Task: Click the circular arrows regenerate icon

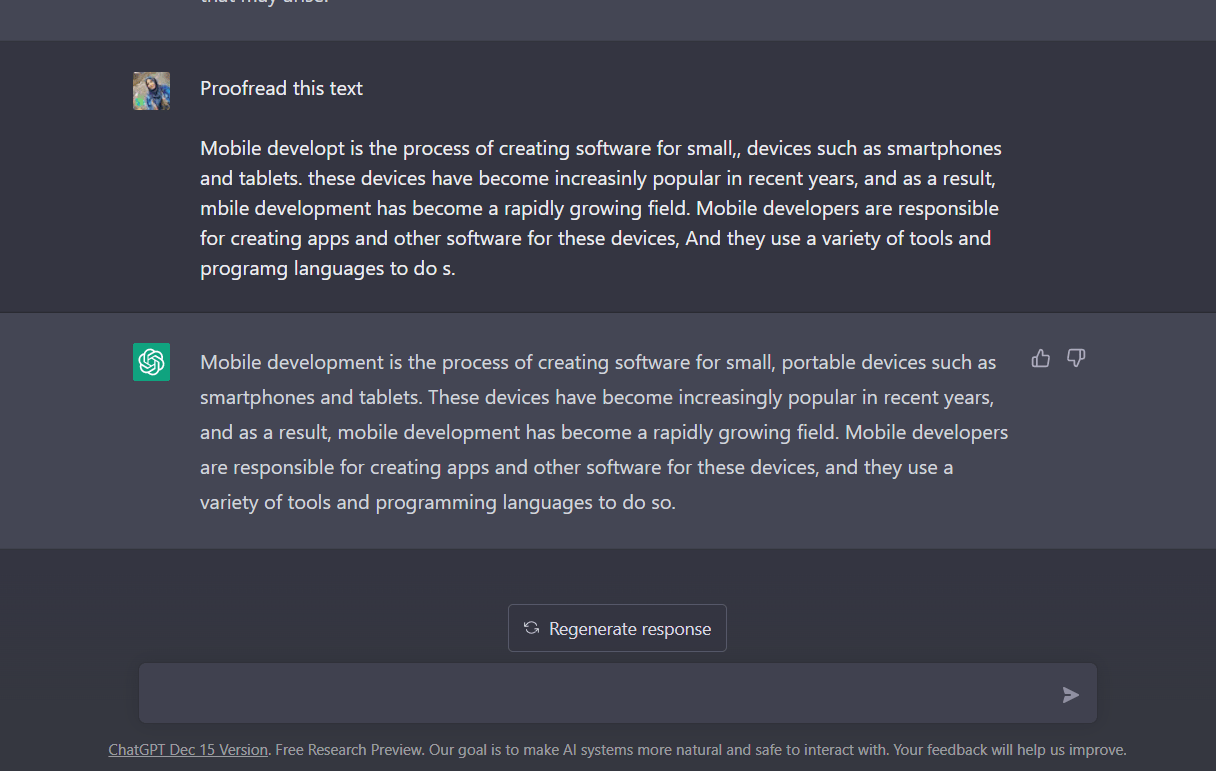Action: (x=532, y=628)
